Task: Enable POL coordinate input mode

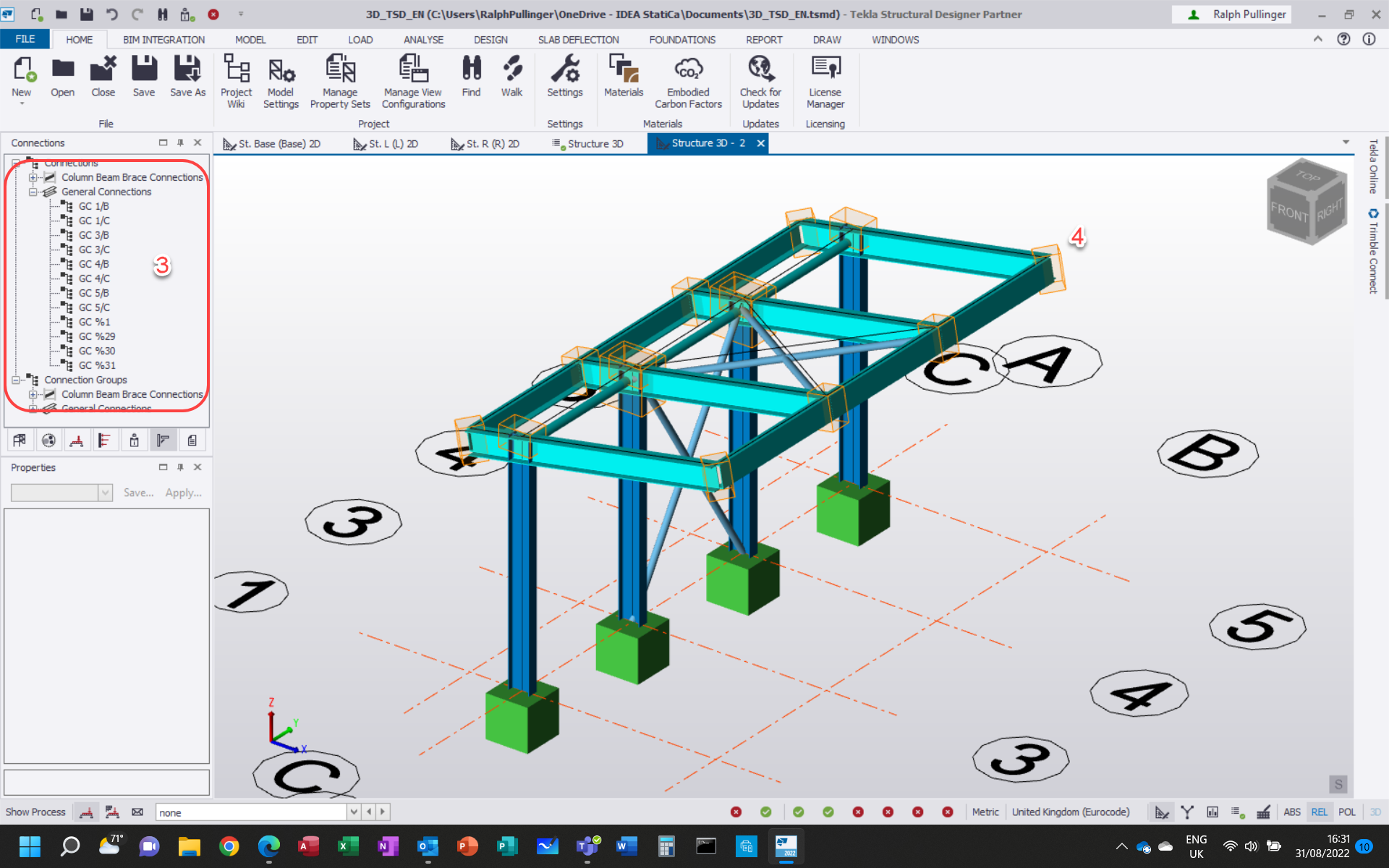Action: coord(1347,812)
